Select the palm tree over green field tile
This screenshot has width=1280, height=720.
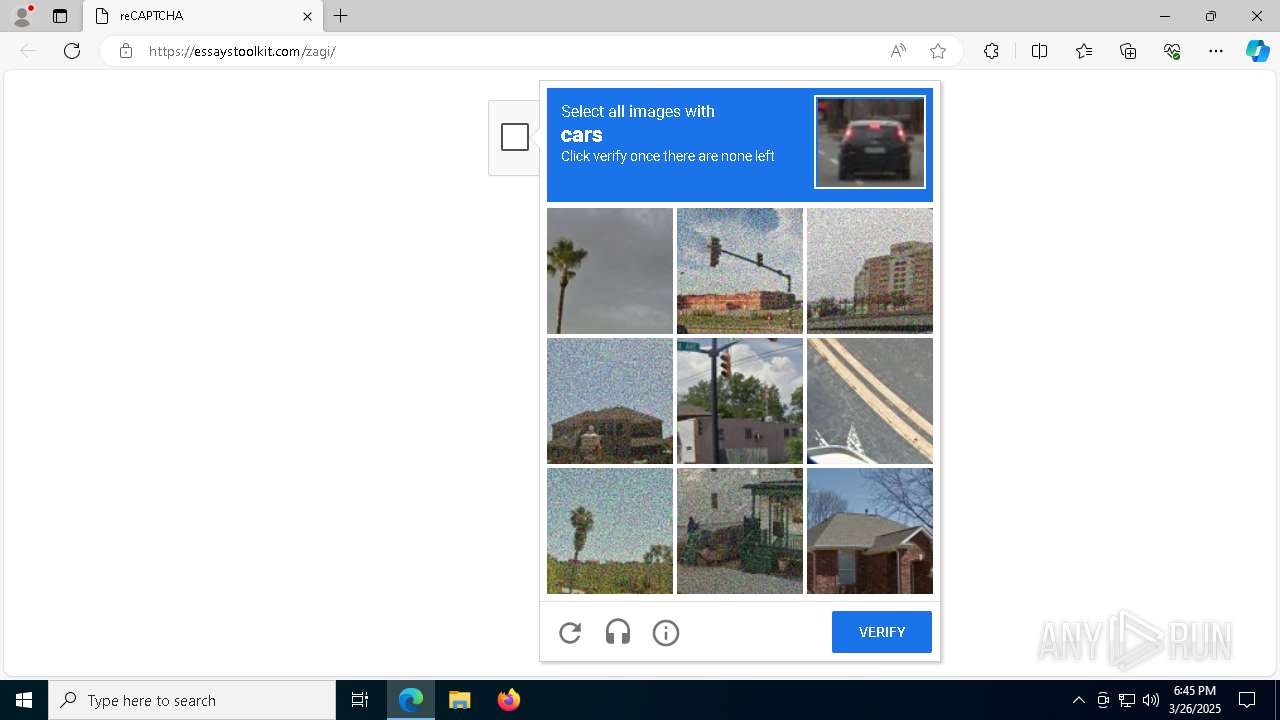pos(610,531)
